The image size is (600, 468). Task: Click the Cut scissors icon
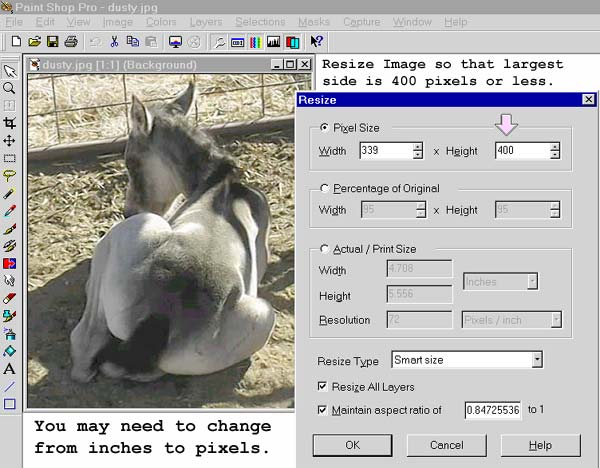click(115, 42)
